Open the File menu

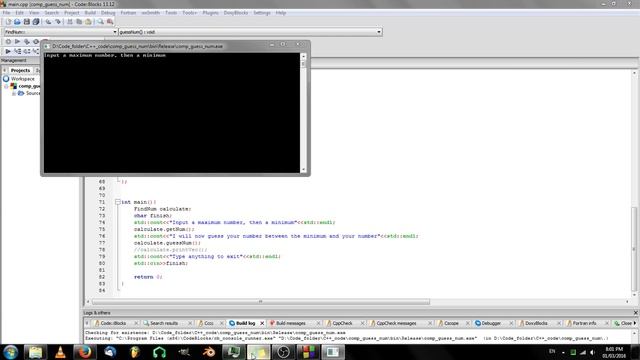(7, 13)
